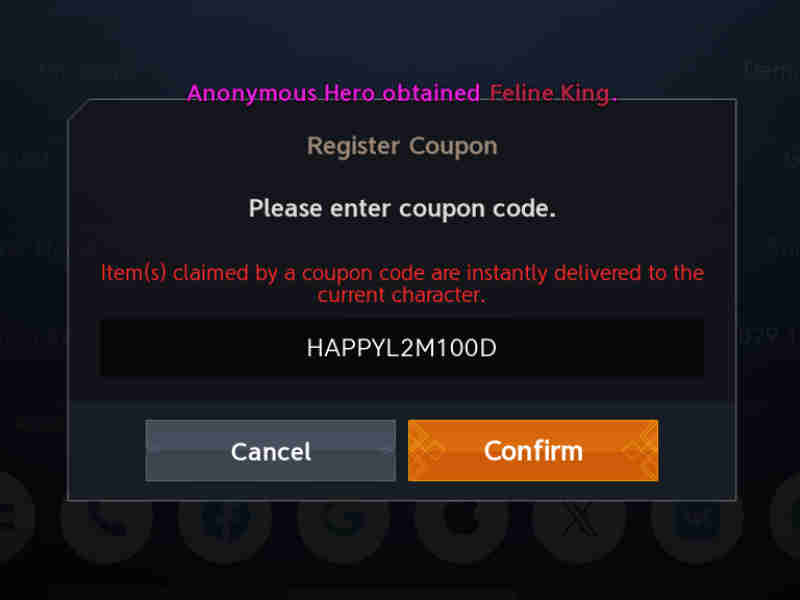800x600 pixels.
Task: Select the dimmed Facebook login icon
Action: coord(225,518)
